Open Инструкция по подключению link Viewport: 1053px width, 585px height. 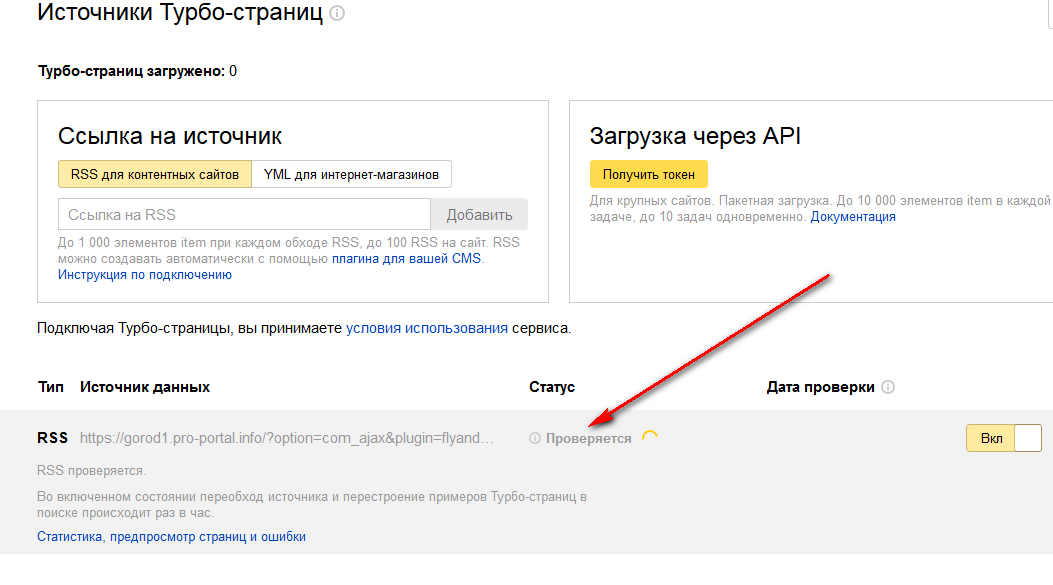pyautogui.click(x=144, y=274)
